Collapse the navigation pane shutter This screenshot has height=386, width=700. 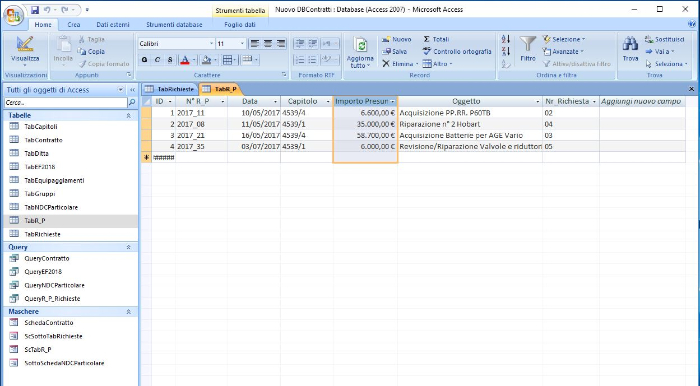[133, 90]
